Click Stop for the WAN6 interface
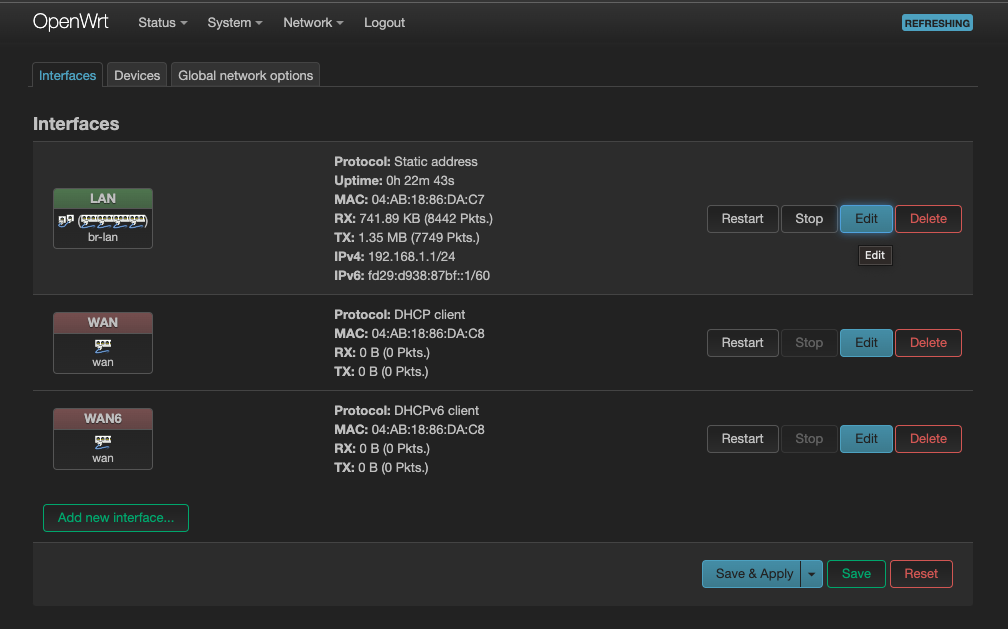Image resolution: width=1008 pixels, height=629 pixels. [x=809, y=439]
